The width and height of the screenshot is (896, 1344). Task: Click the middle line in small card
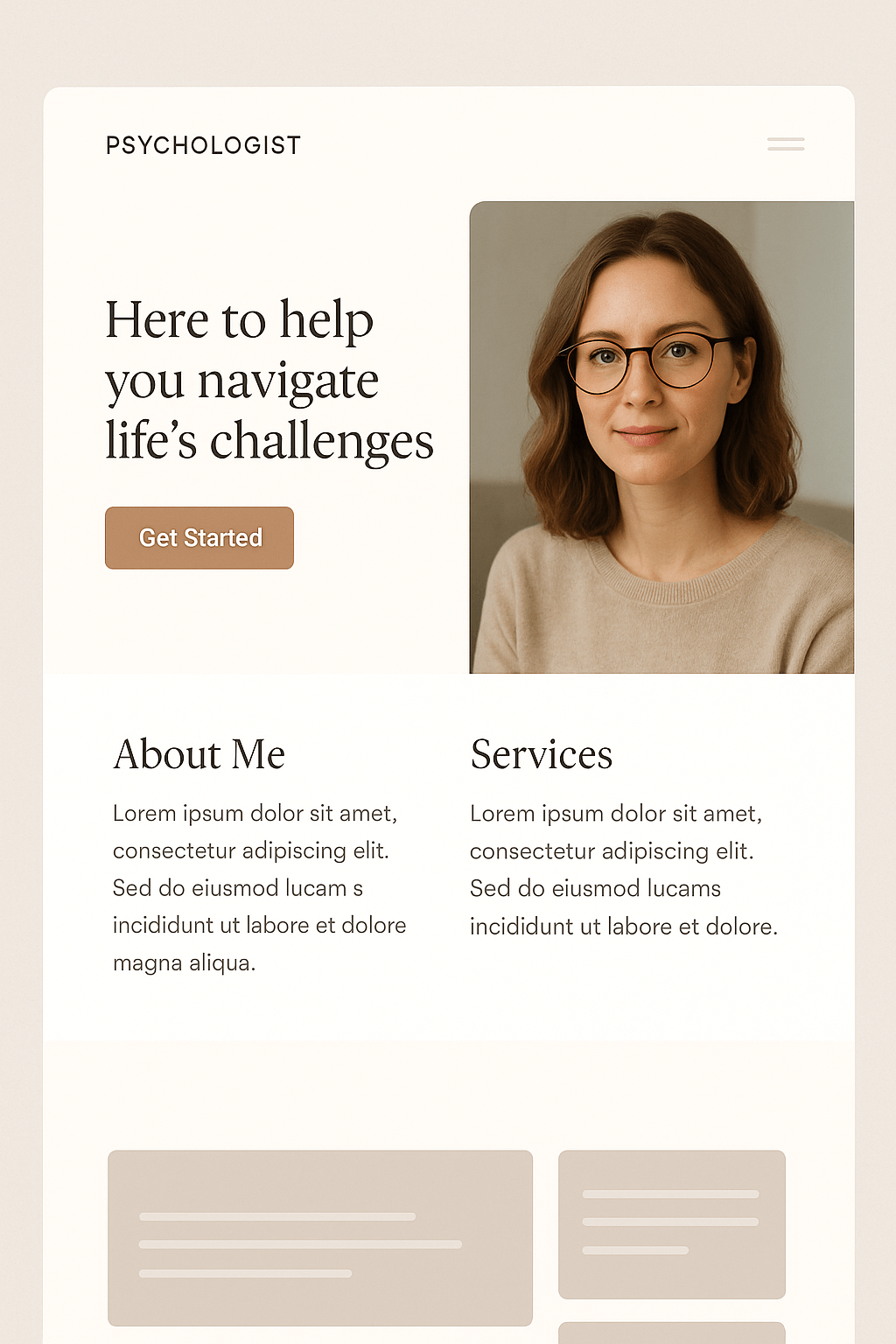point(670,1221)
